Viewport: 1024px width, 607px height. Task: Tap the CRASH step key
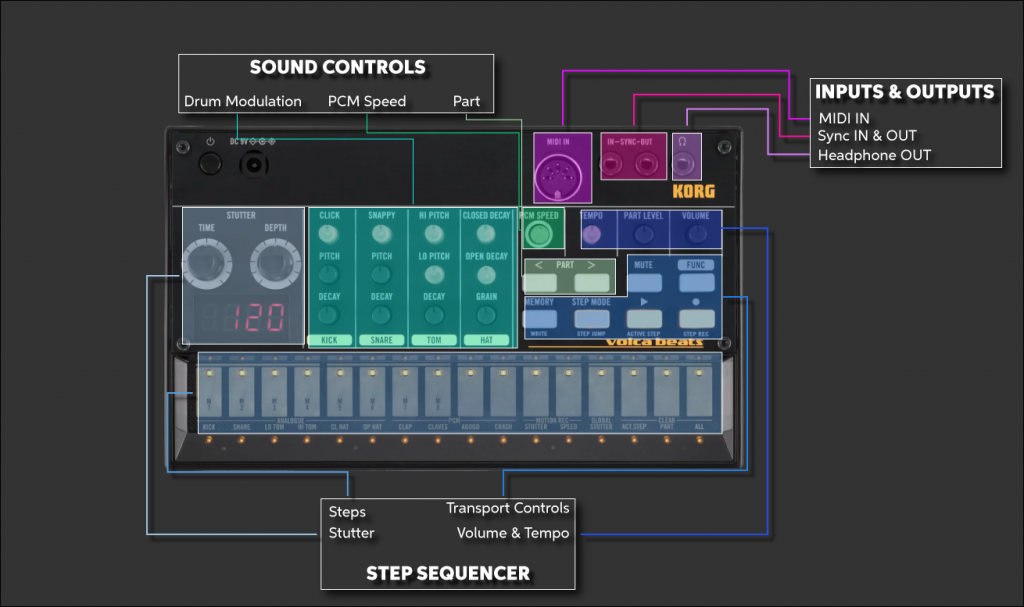(x=503, y=392)
